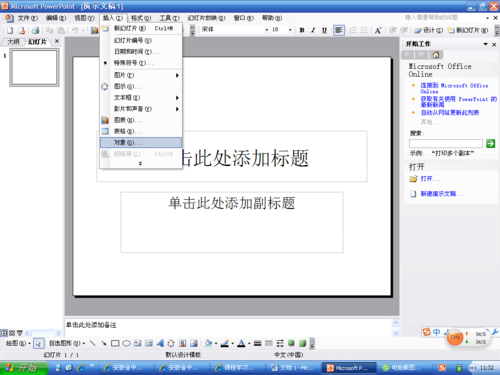Select slide 1 thumbnail in the slides pane

34,67
